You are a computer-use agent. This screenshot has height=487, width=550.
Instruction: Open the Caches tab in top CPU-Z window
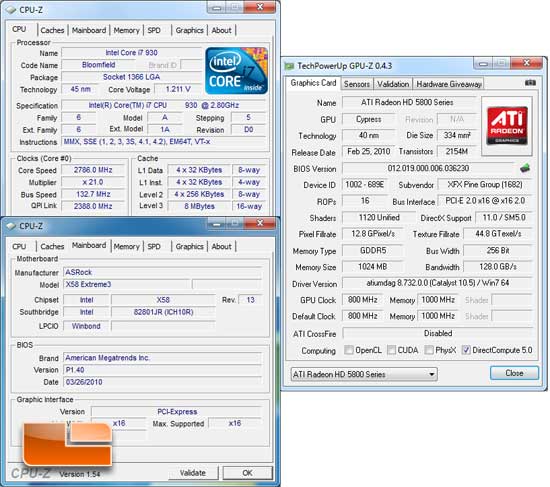(x=52, y=30)
